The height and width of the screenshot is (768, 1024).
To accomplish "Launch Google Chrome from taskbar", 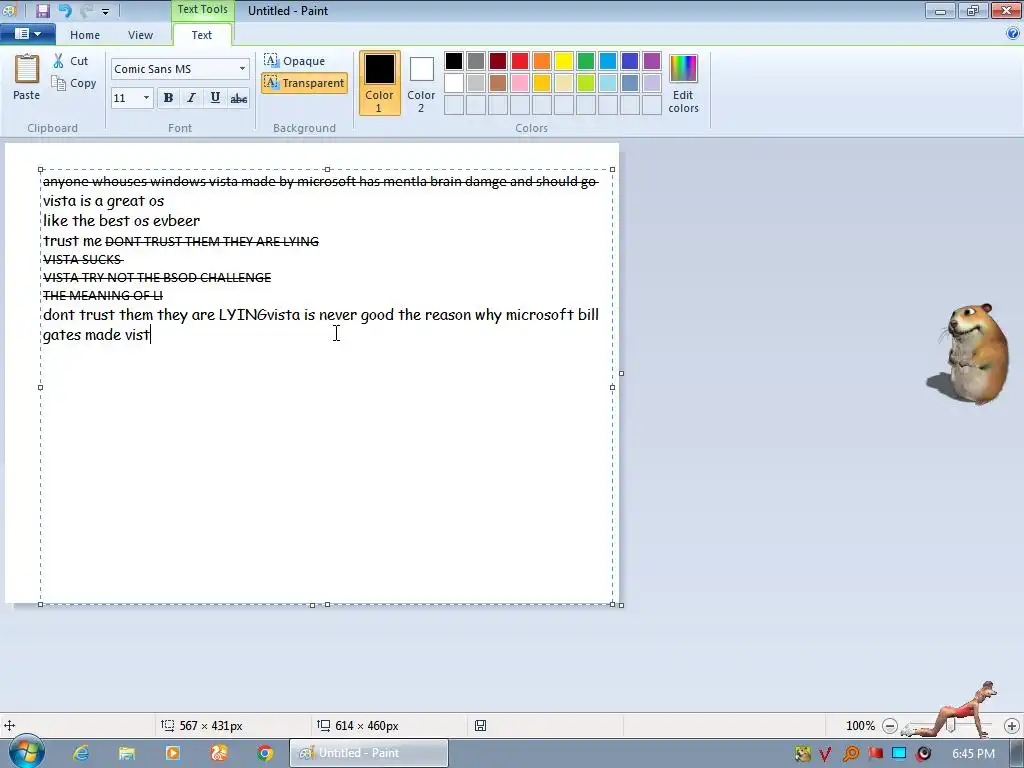I will pyautogui.click(x=265, y=753).
